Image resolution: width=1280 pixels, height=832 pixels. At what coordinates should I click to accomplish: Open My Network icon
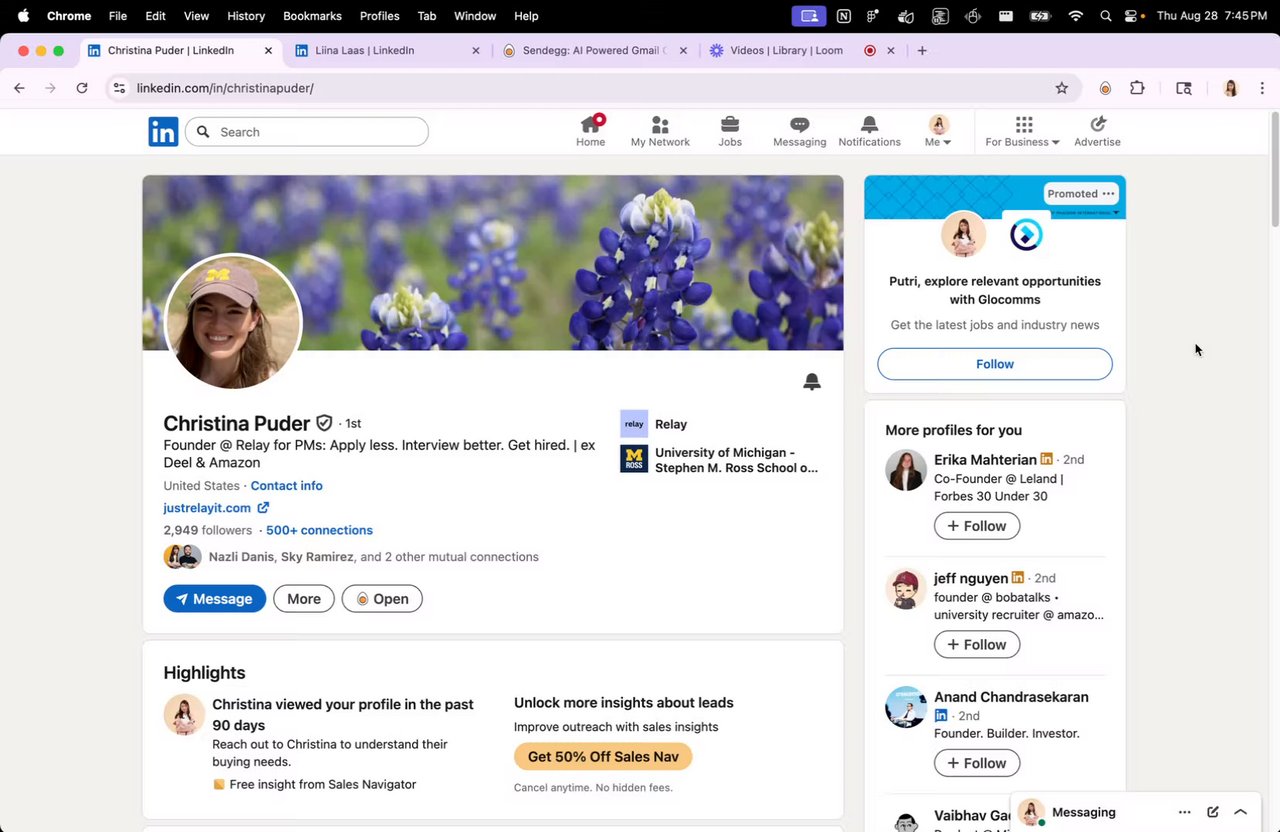[x=660, y=124]
